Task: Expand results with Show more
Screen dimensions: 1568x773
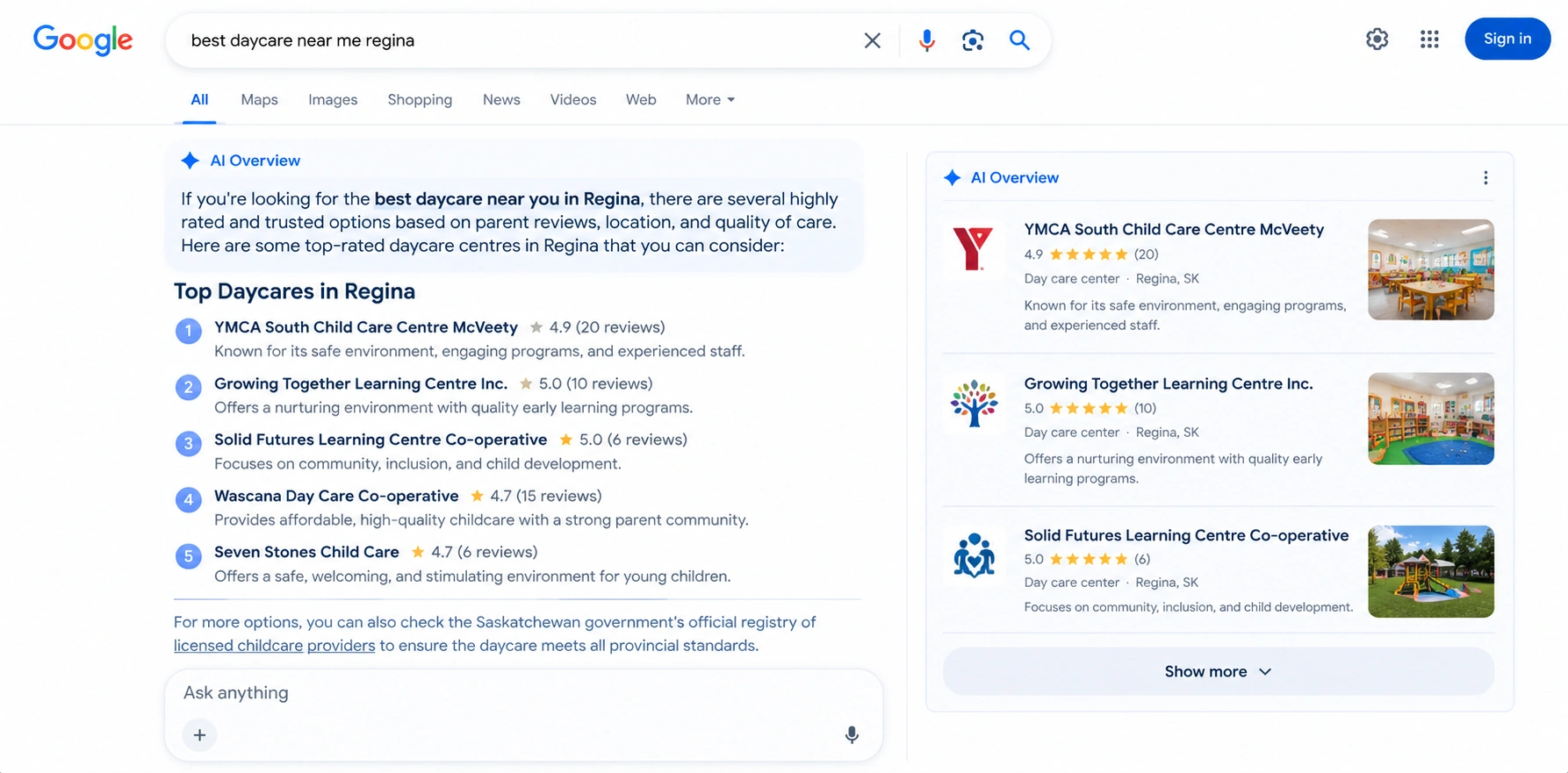Action: pos(1218,671)
